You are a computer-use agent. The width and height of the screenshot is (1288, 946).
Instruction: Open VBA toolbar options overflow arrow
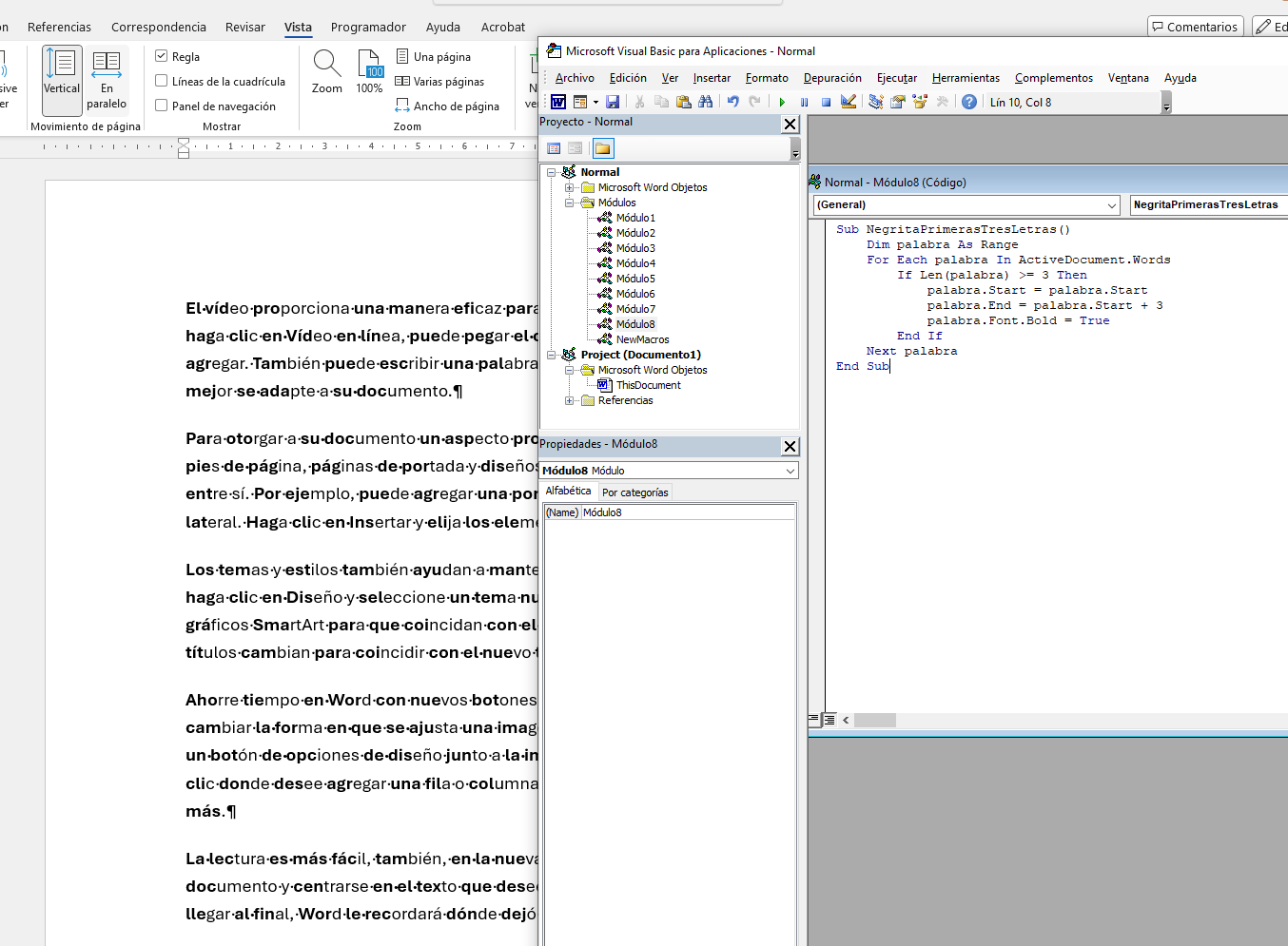pos(1167,103)
